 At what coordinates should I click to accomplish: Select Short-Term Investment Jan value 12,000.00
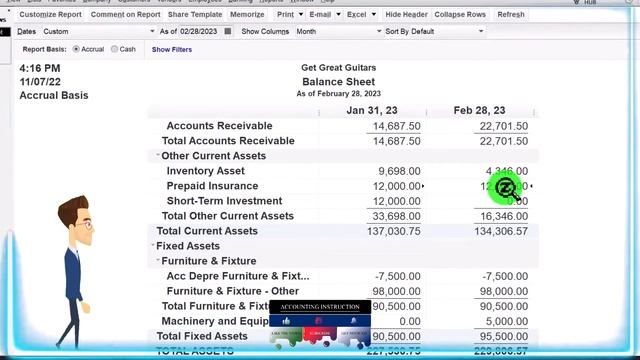coord(396,201)
